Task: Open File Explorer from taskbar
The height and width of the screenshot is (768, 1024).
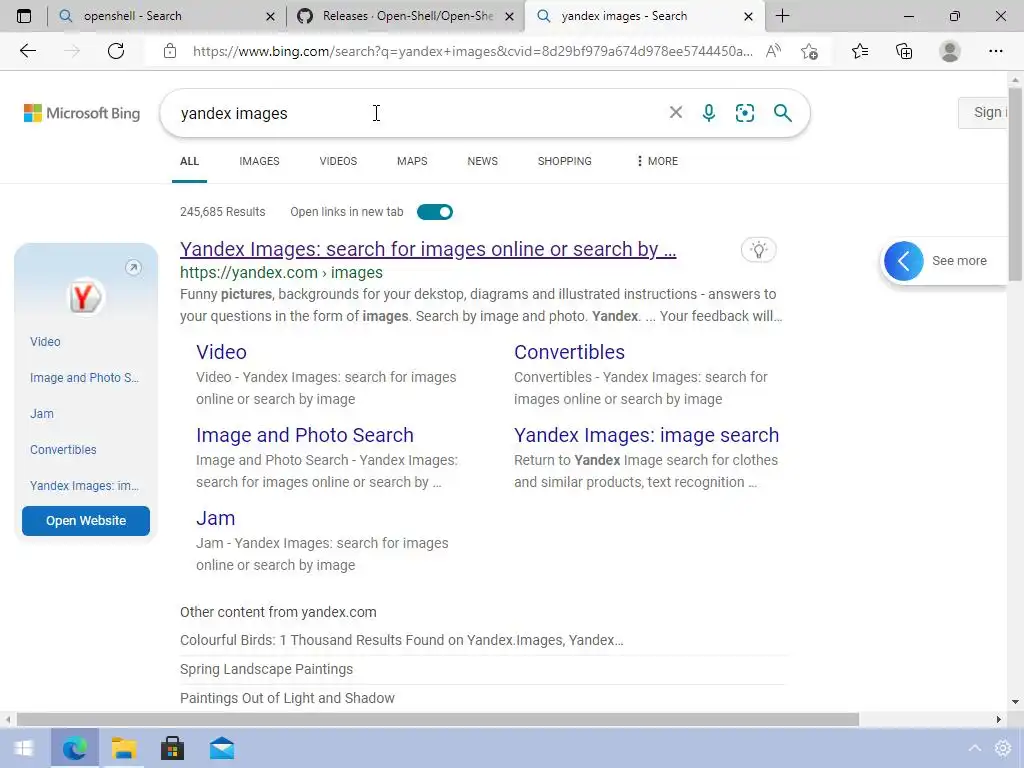Action: 123,748
